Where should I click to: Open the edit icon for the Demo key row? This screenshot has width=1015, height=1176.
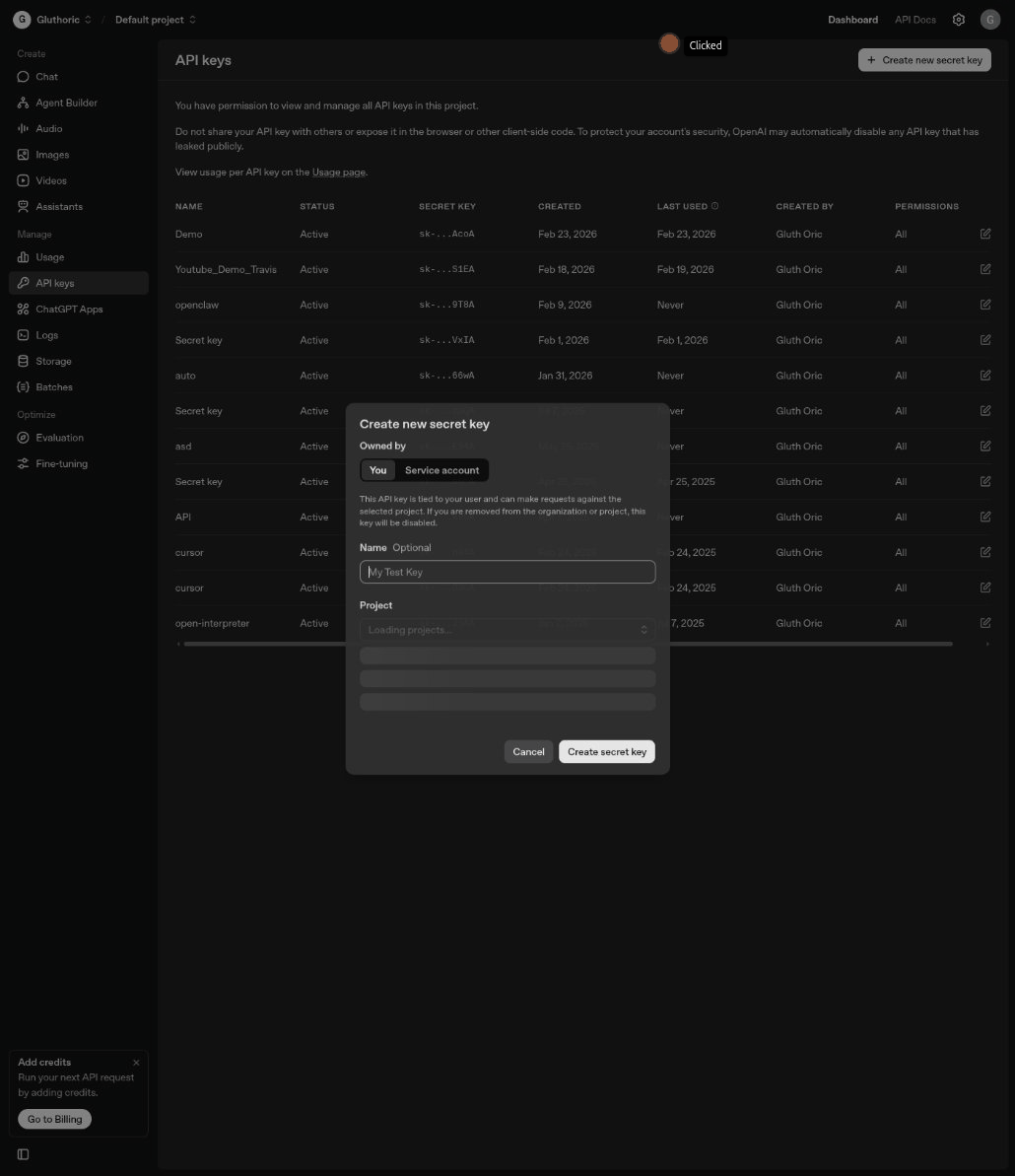[984, 234]
